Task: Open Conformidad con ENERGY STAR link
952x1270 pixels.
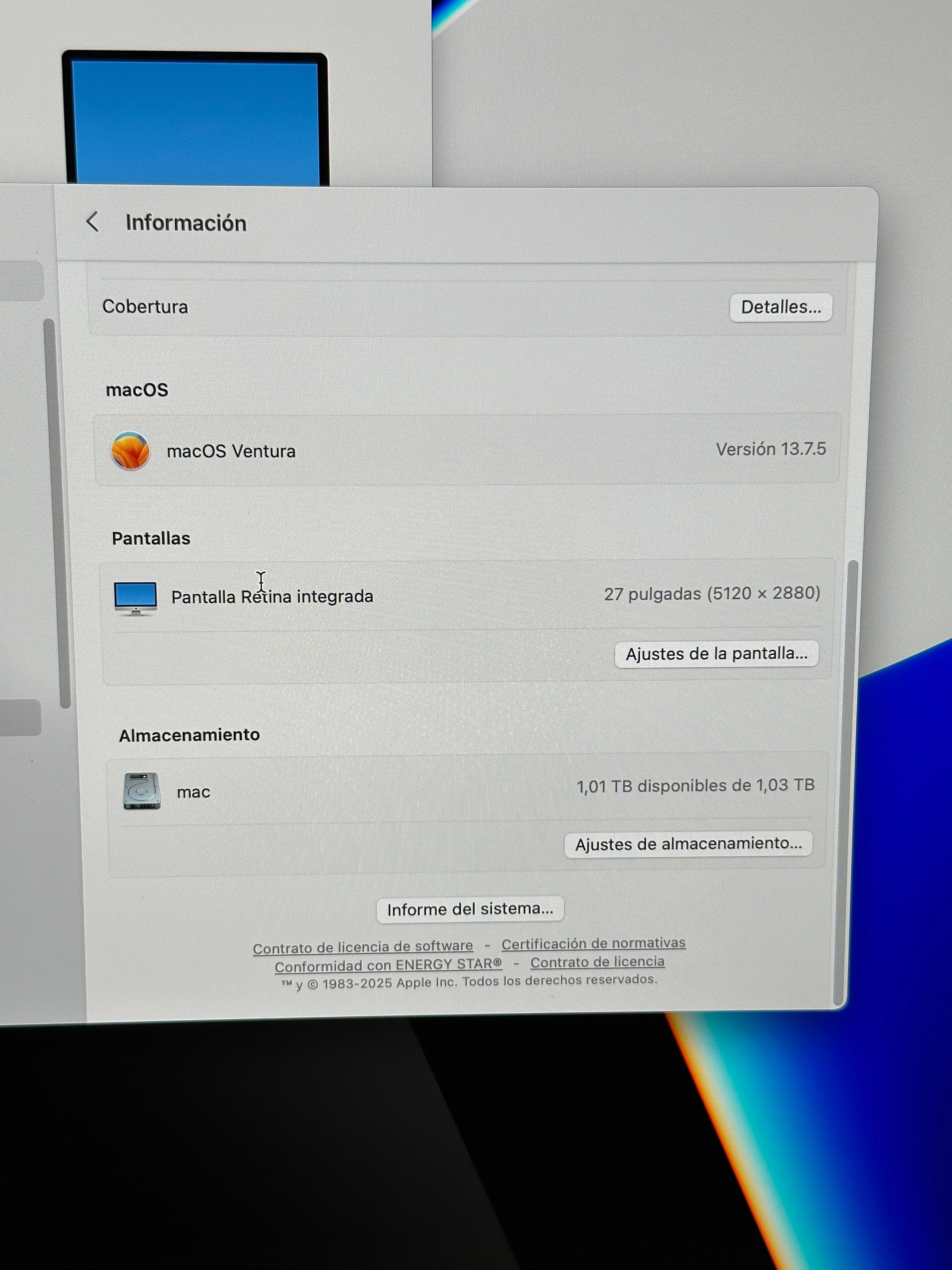Action: tap(388, 965)
